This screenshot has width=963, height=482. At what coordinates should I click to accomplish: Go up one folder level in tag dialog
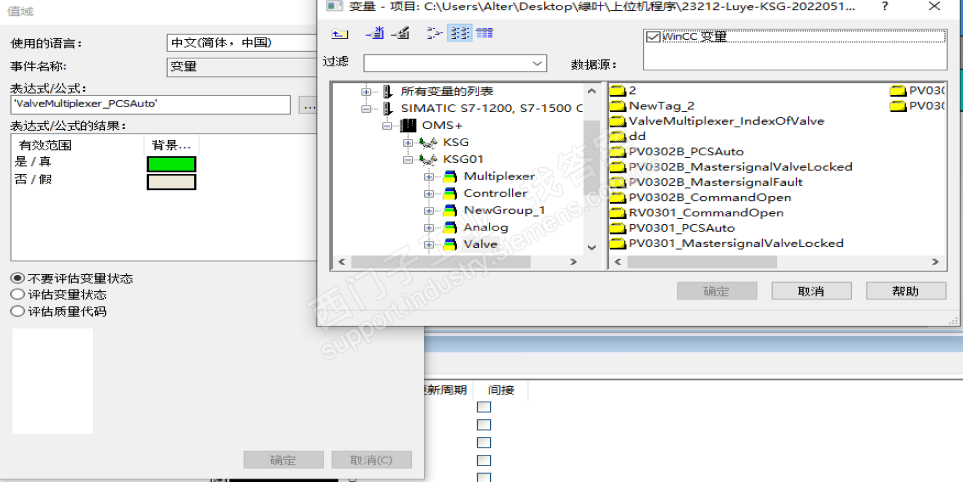(338, 34)
